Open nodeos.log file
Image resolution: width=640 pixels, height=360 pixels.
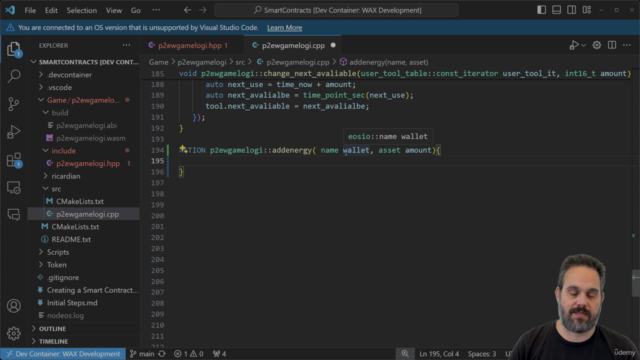pyautogui.click(x=84, y=315)
